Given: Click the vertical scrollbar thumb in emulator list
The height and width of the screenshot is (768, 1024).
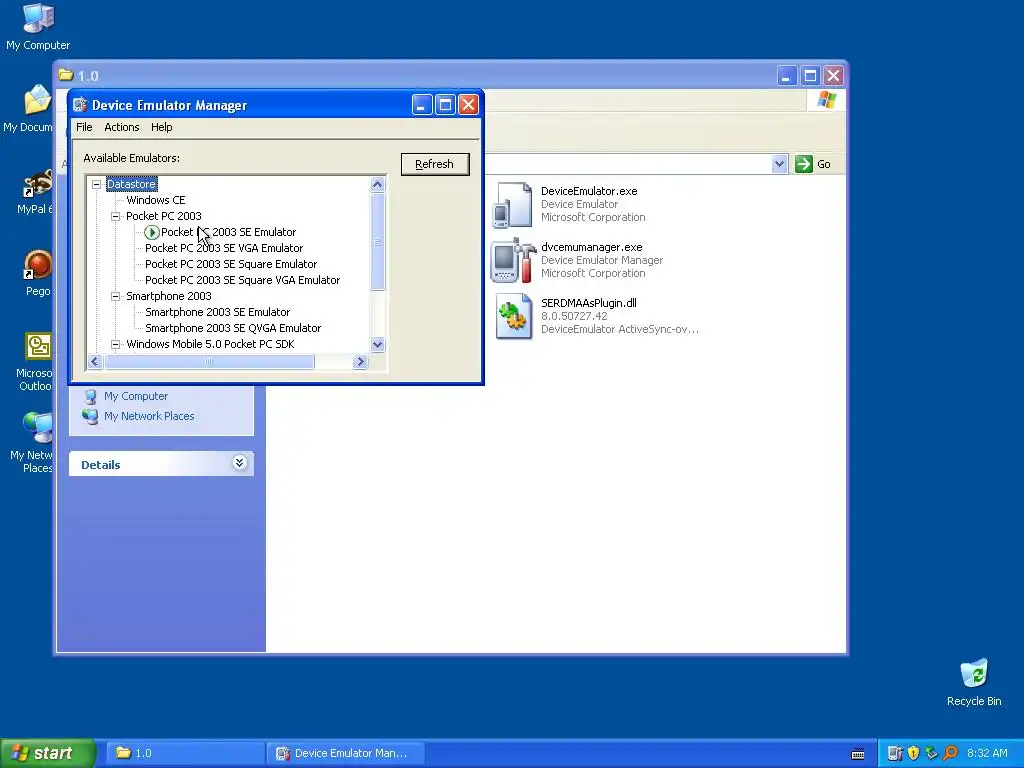Looking at the screenshot, I should click(377, 242).
